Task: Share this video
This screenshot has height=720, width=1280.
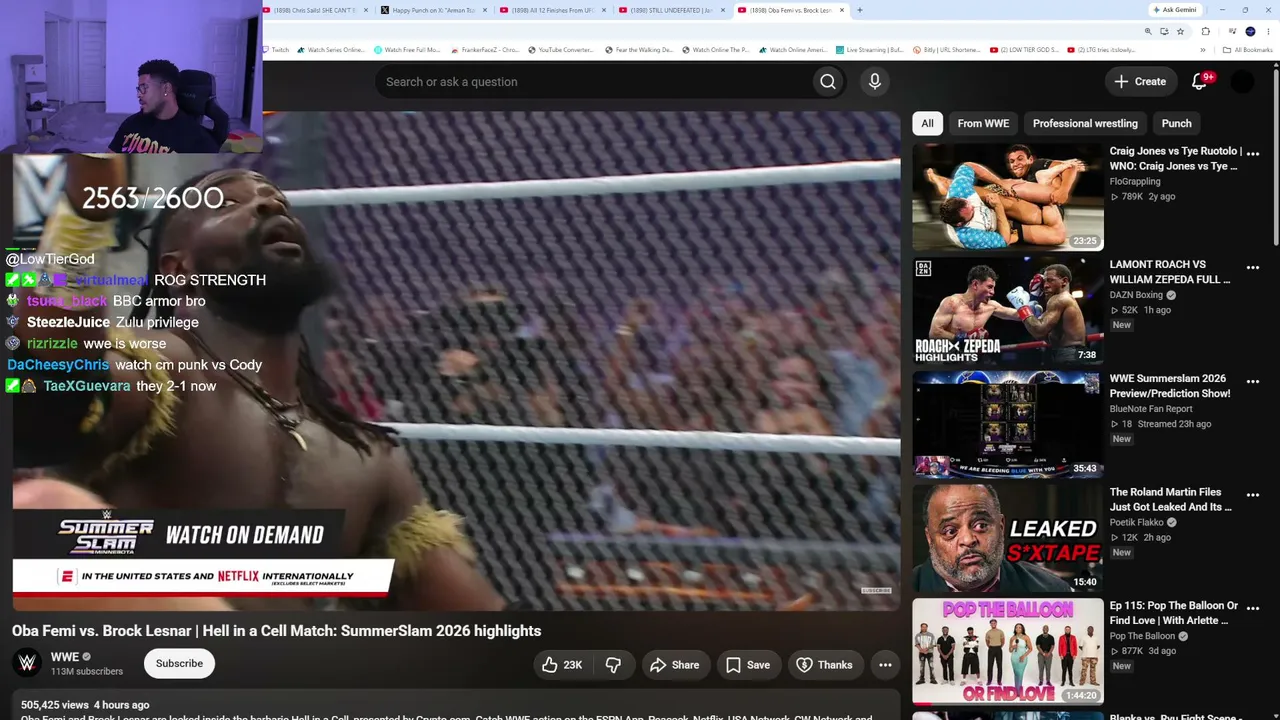Action: pyautogui.click(x=674, y=665)
